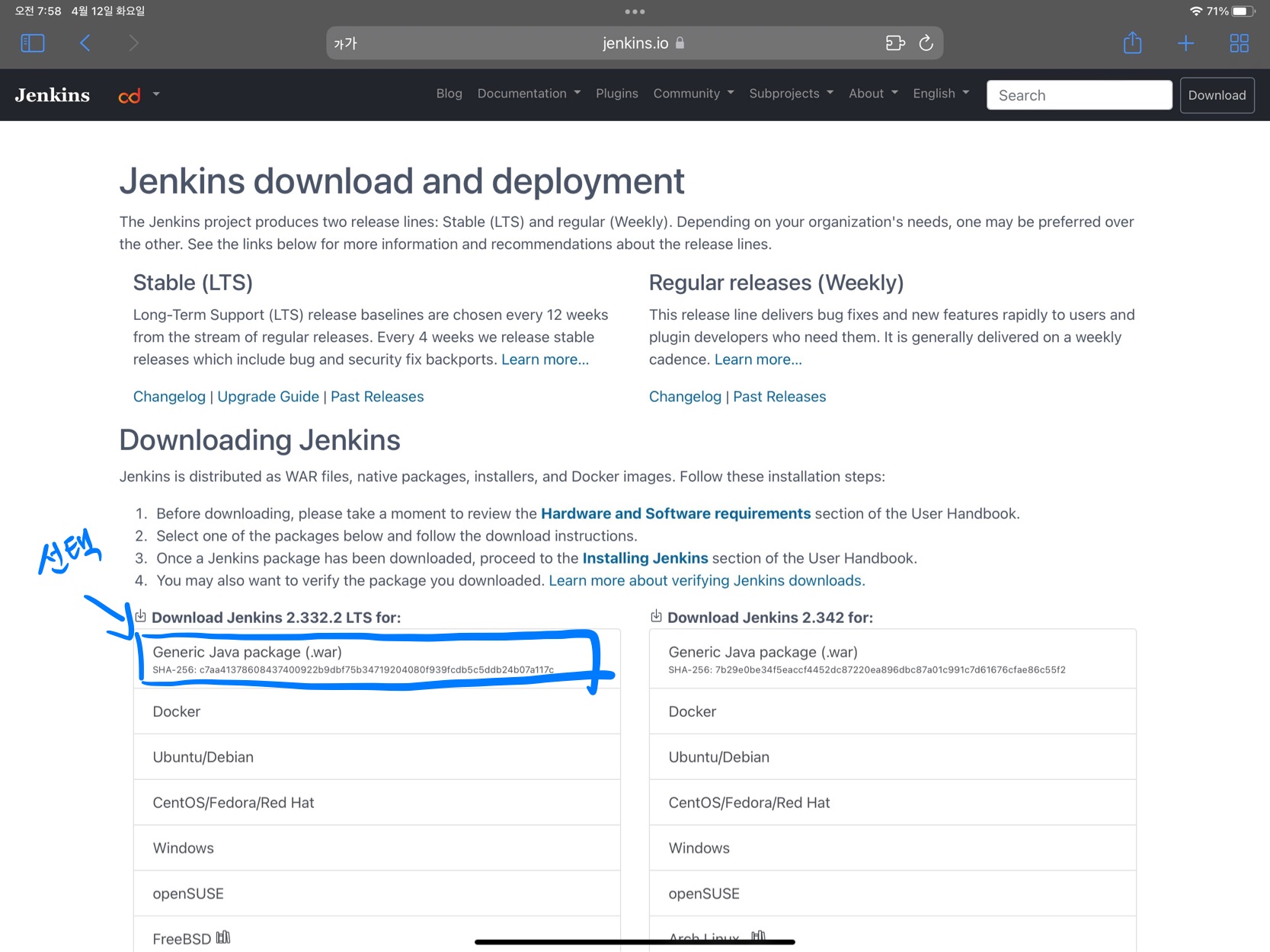
Task: Open Weekly Past Releases link
Action: point(779,397)
